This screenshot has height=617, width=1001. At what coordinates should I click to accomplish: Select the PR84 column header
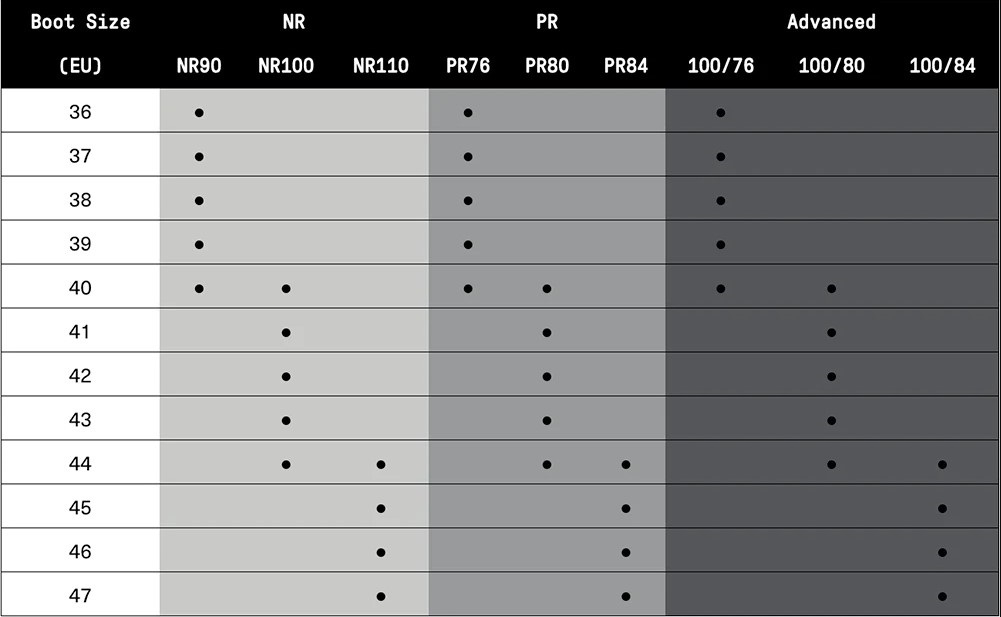tap(625, 67)
